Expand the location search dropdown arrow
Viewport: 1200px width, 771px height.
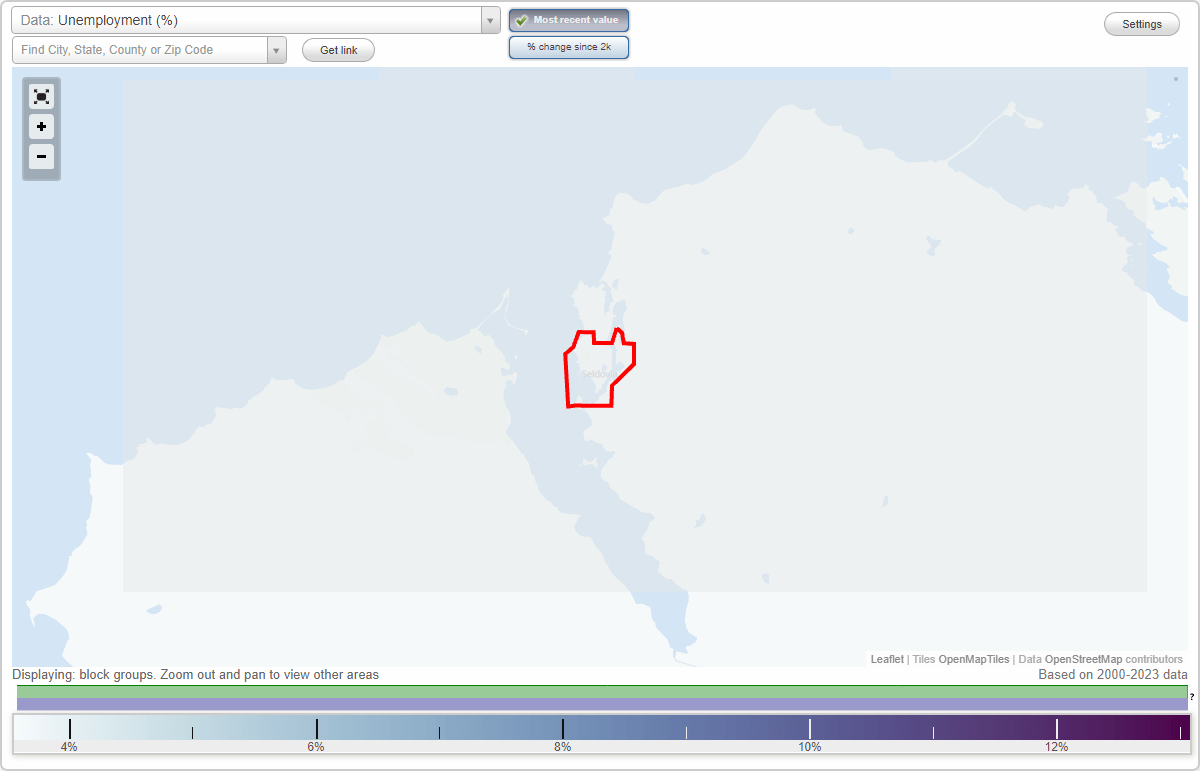276,50
